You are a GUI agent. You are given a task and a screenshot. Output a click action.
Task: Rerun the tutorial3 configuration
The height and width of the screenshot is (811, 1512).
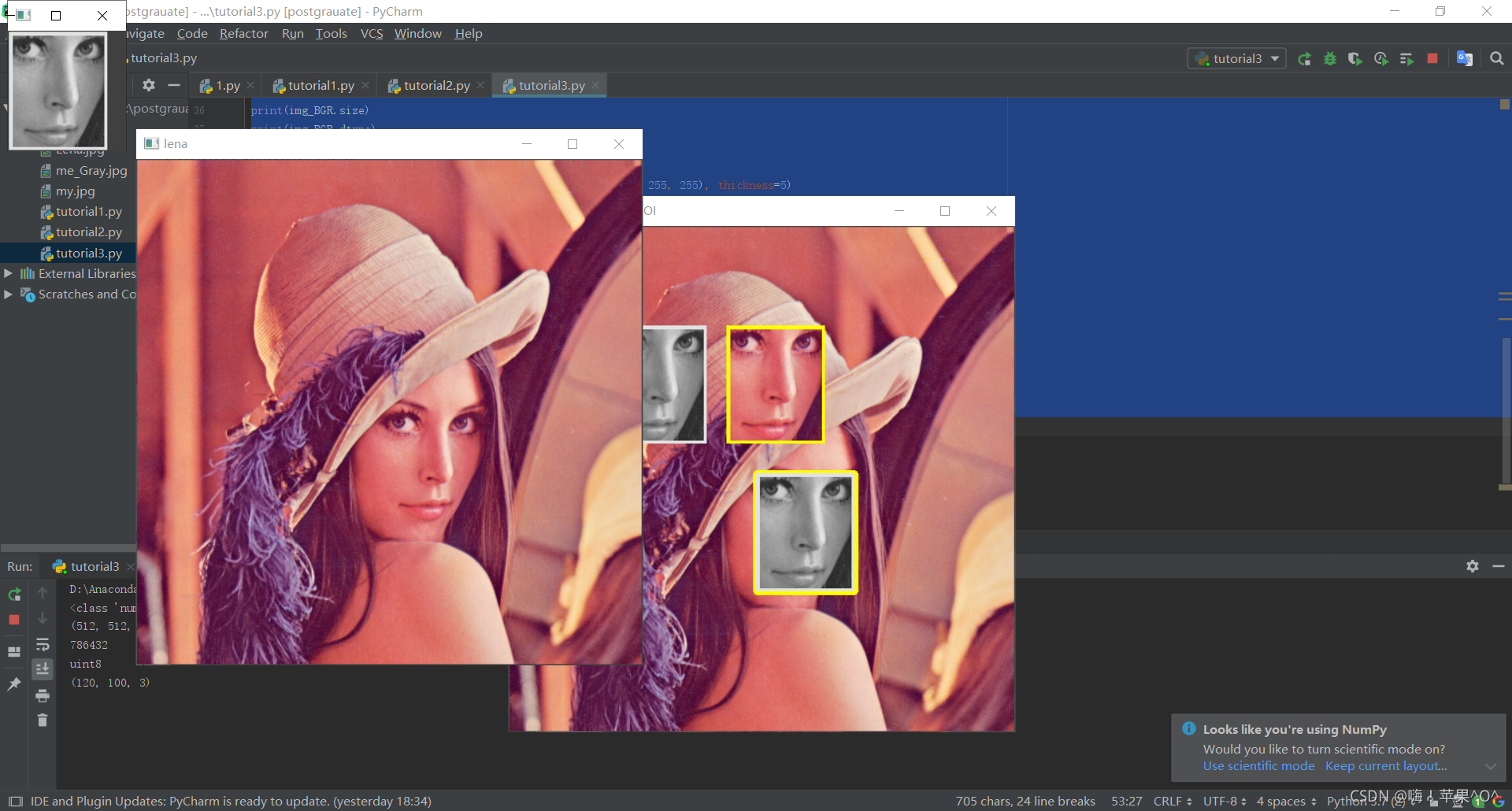[x=1305, y=58]
